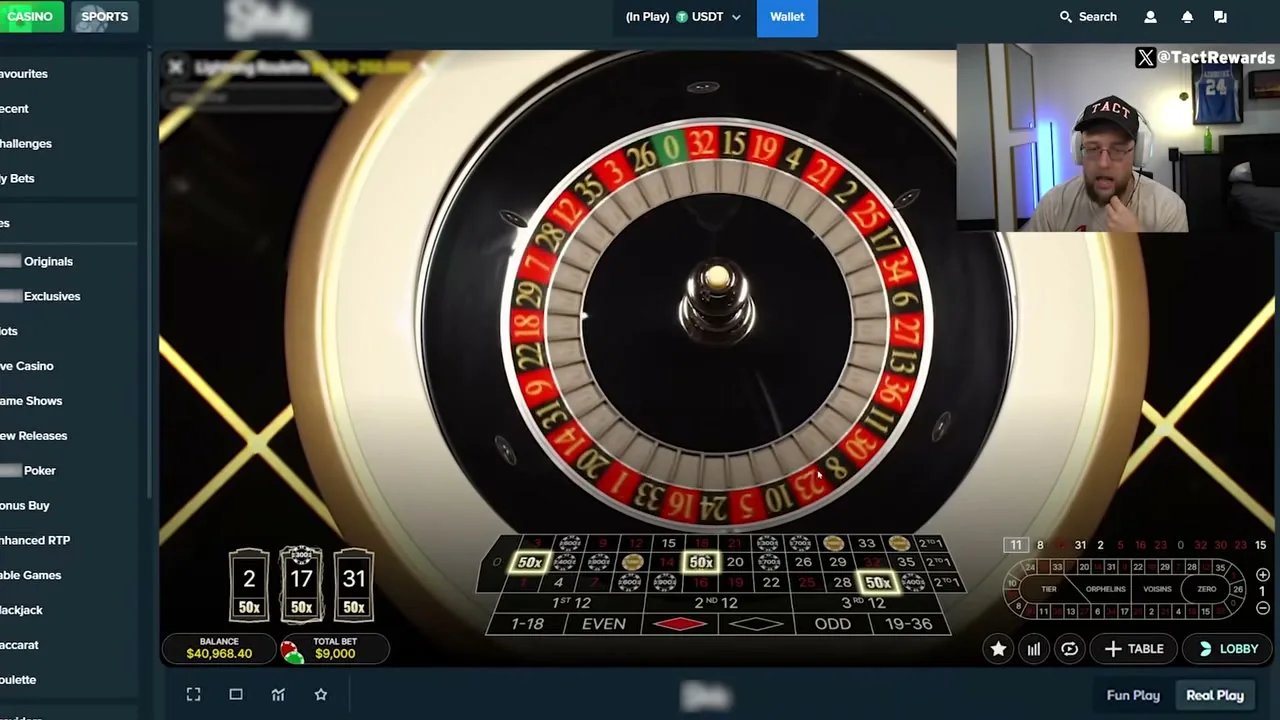Click lightning number 17 card

[301, 583]
